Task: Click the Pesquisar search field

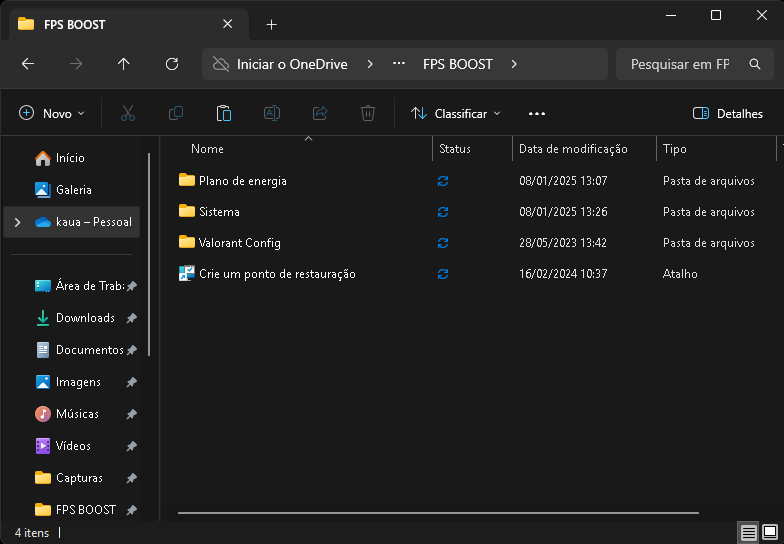Action: pos(680,64)
